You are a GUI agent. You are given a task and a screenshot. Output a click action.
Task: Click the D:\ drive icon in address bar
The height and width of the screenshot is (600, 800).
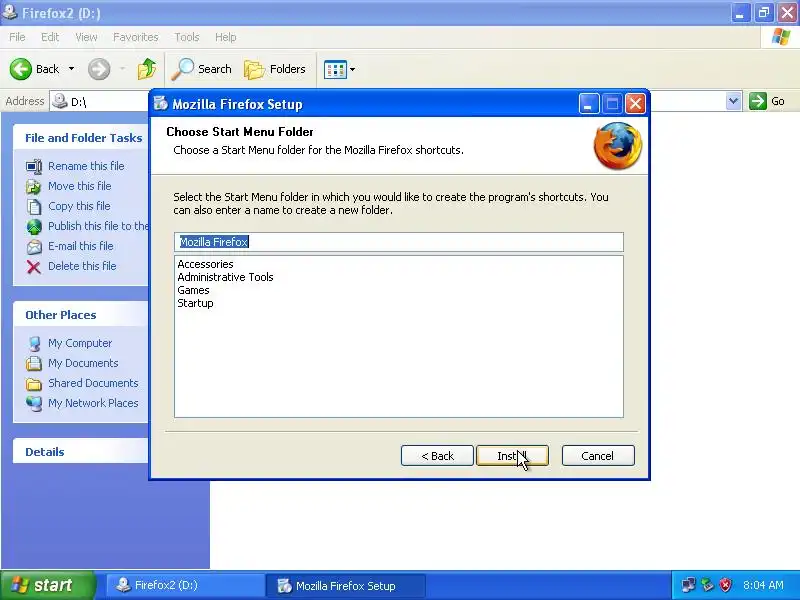pyautogui.click(x=60, y=101)
